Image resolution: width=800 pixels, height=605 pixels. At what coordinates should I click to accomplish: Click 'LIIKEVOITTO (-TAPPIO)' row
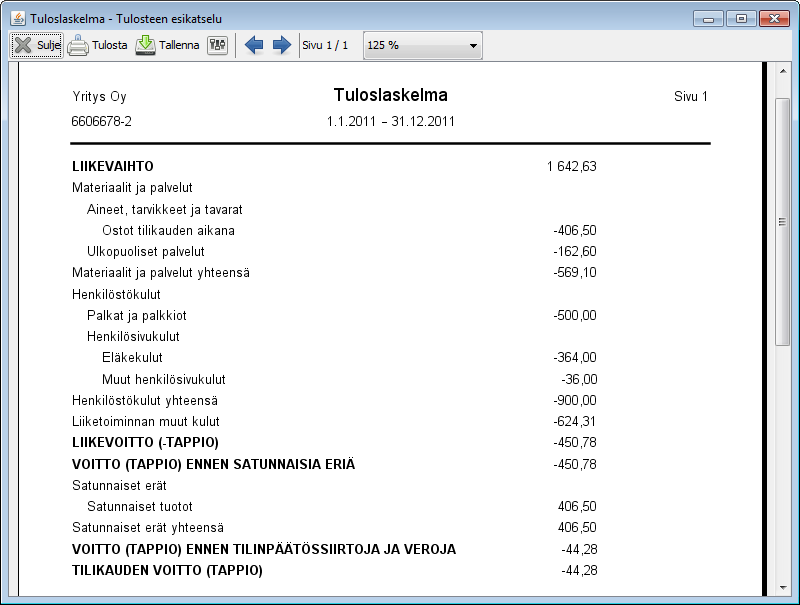pyautogui.click(x=145, y=442)
